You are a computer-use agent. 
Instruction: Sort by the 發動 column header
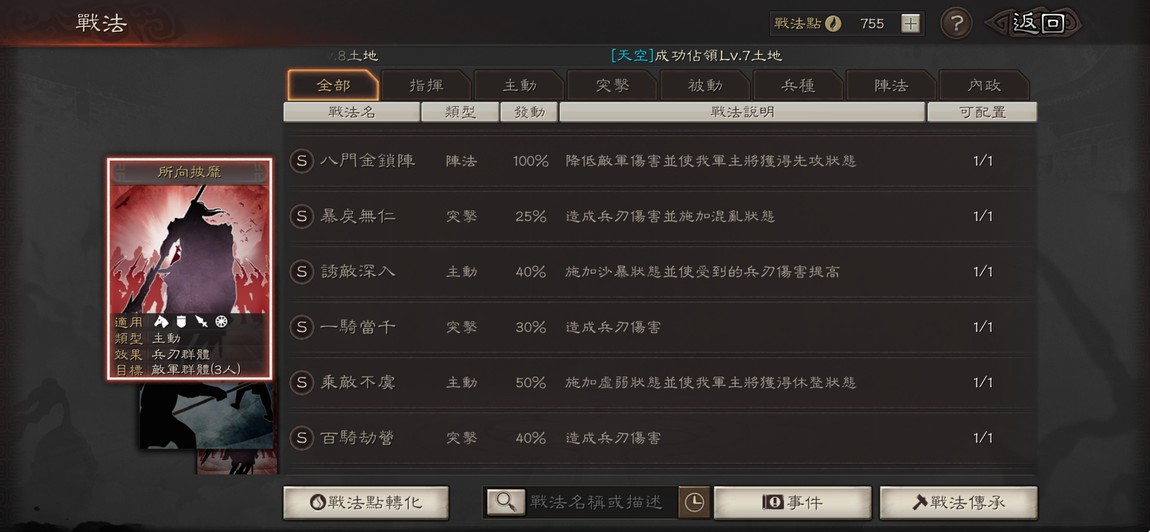tap(529, 112)
